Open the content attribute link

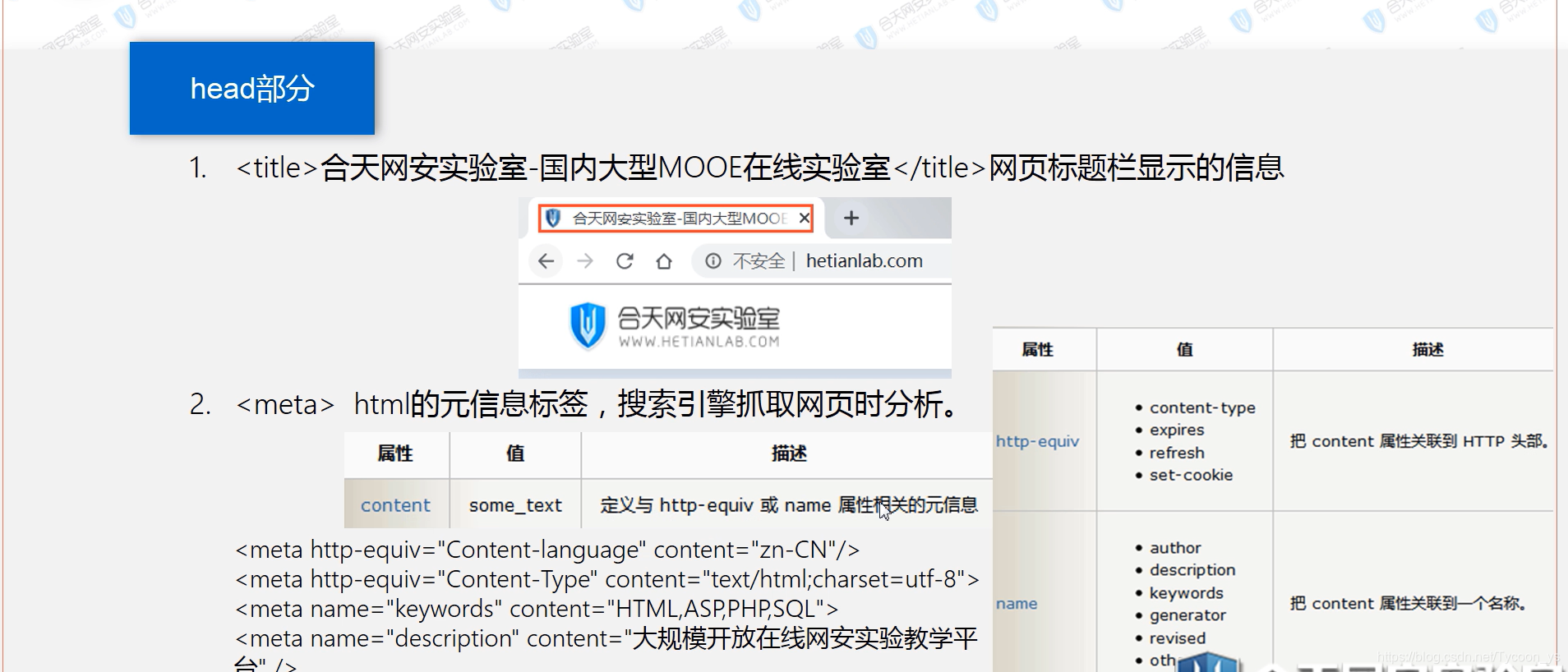[395, 505]
